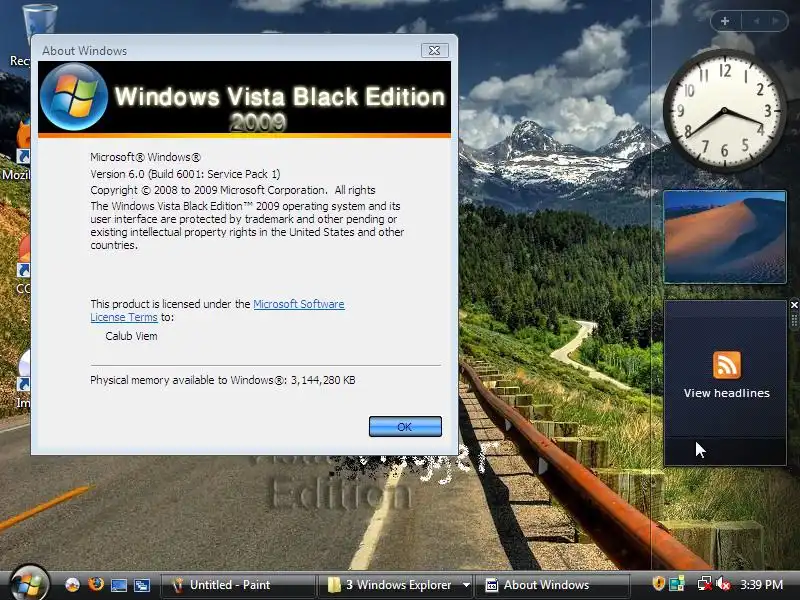Click the analog clock sidebar gadget
Screen dimensions: 800x600
coord(724,111)
